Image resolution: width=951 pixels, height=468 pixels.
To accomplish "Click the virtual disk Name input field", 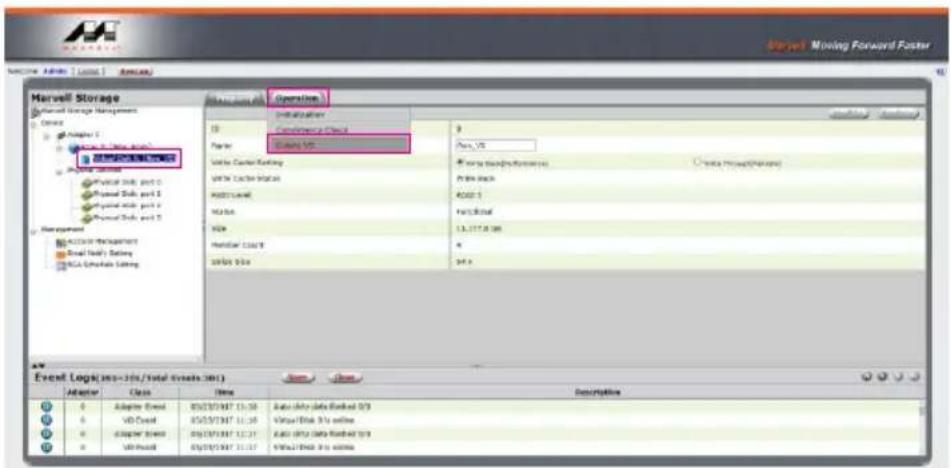I will coord(495,145).
